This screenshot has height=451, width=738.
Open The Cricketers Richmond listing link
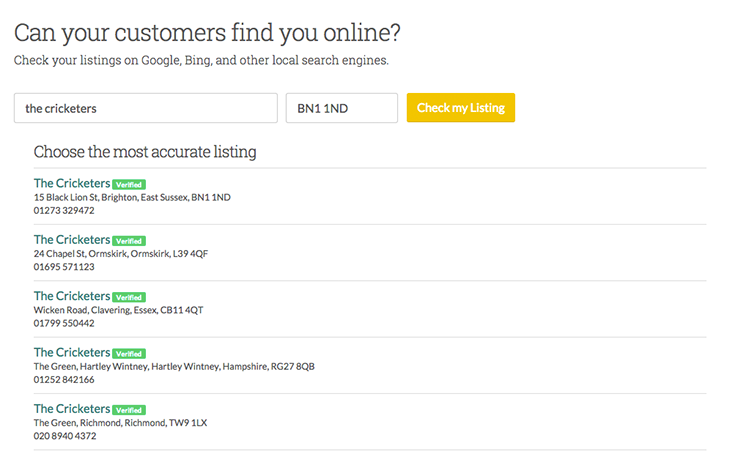(x=72, y=409)
